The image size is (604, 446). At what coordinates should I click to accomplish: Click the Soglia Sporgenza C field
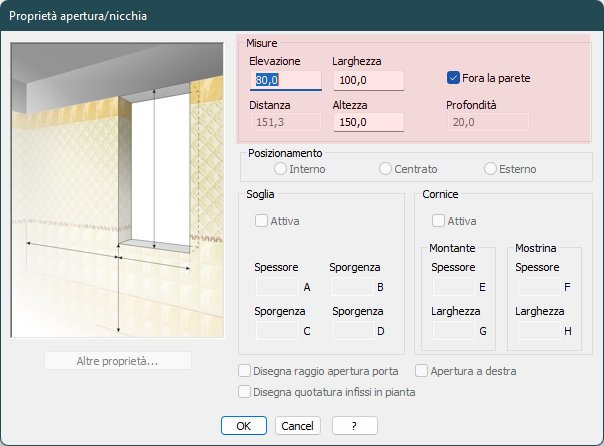point(277,330)
